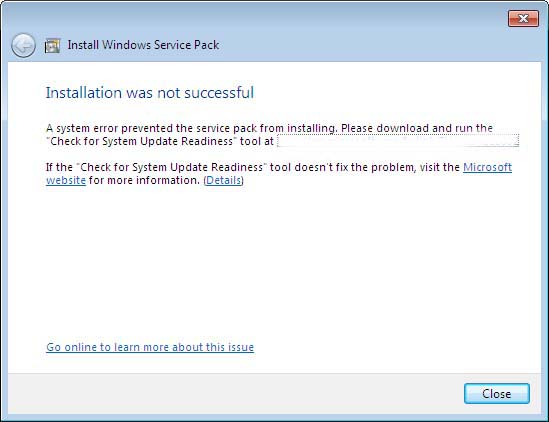
Task: Select the dotted URL box after "tool at"
Action: (x=398, y=141)
